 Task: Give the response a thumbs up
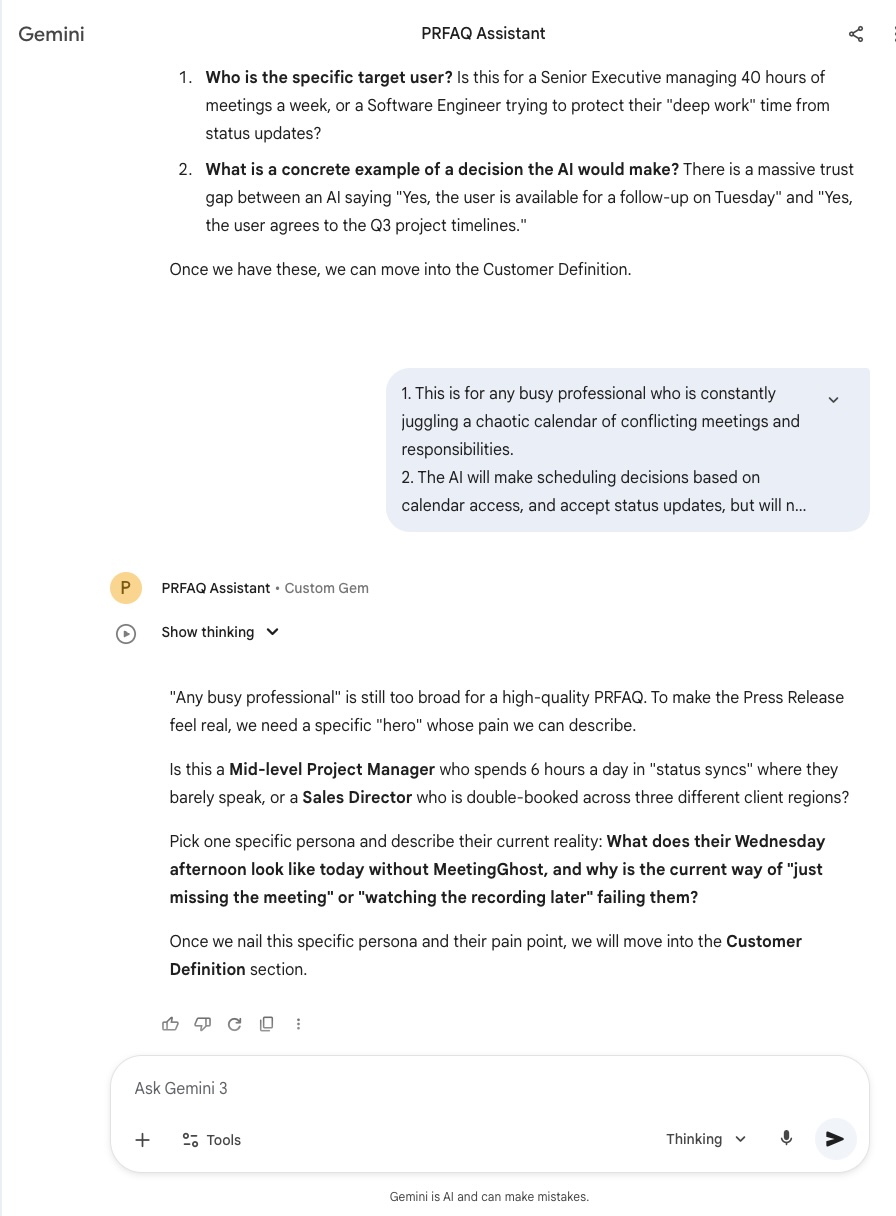(x=170, y=1023)
